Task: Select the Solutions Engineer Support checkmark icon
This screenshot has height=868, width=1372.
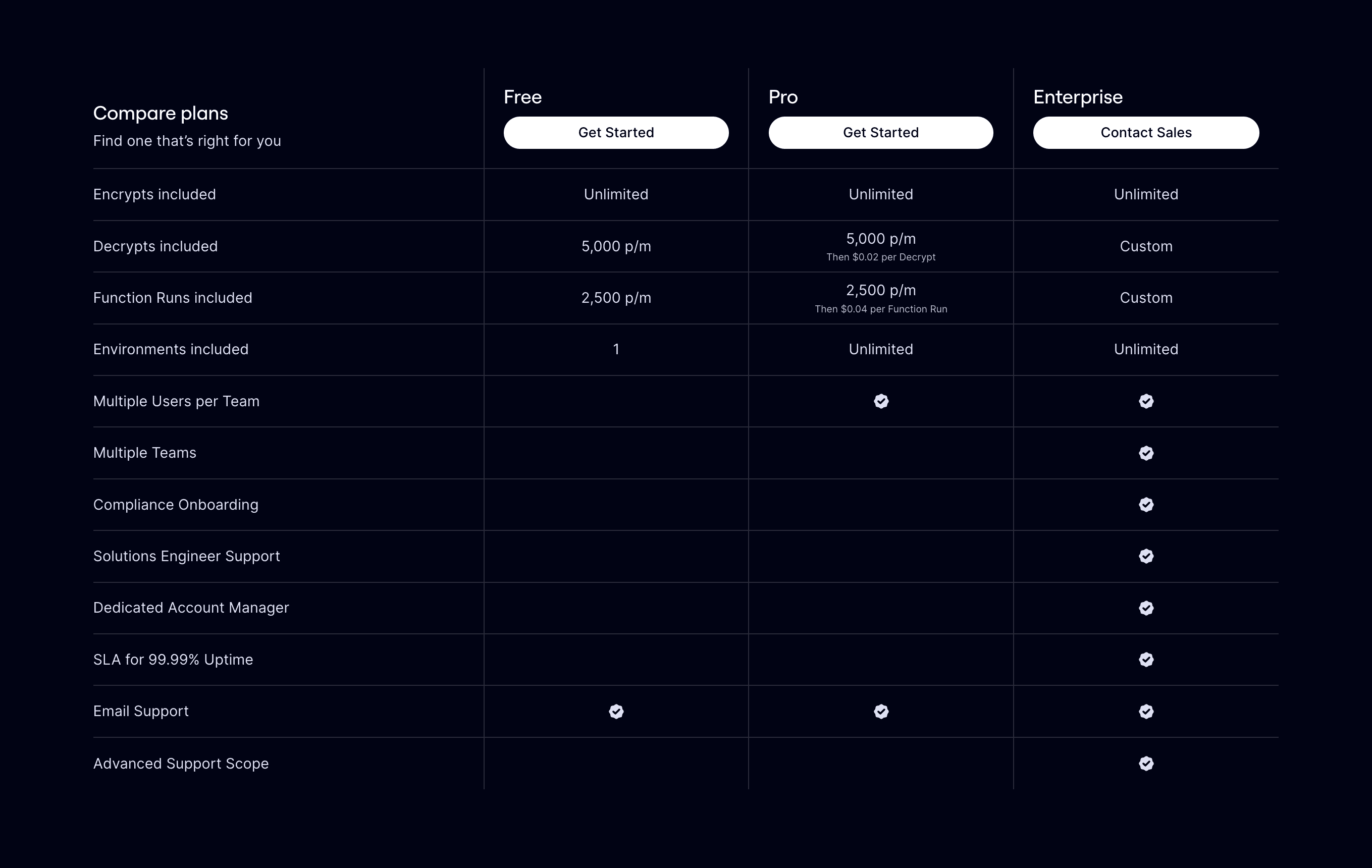Action: click(1146, 557)
